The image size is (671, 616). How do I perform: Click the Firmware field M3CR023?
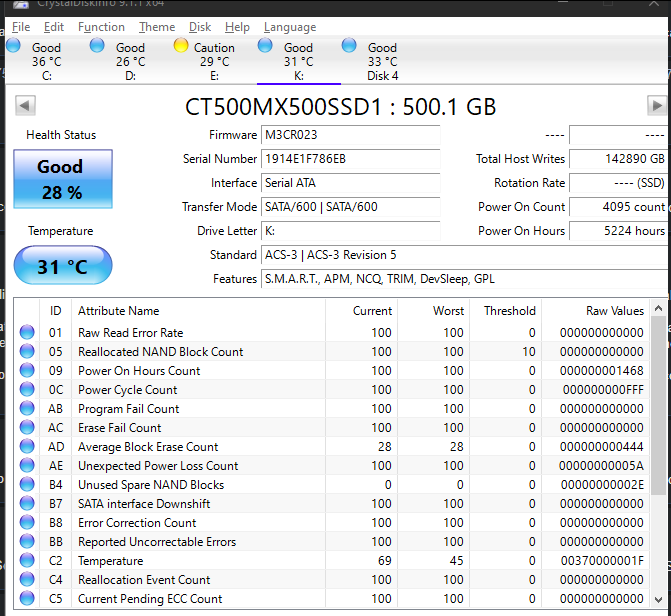click(349, 135)
